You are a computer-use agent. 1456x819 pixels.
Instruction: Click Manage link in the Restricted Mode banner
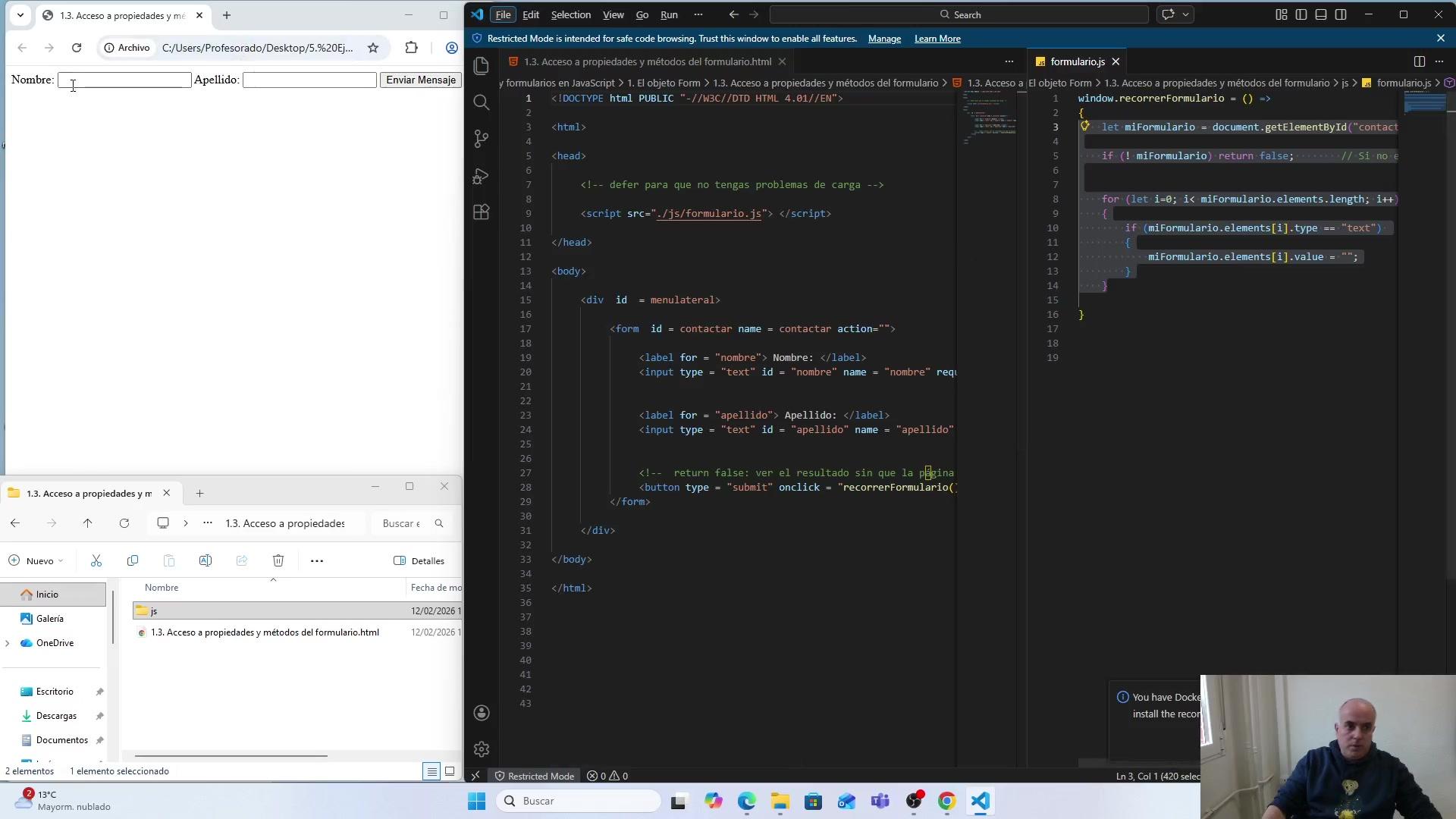coord(884,39)
